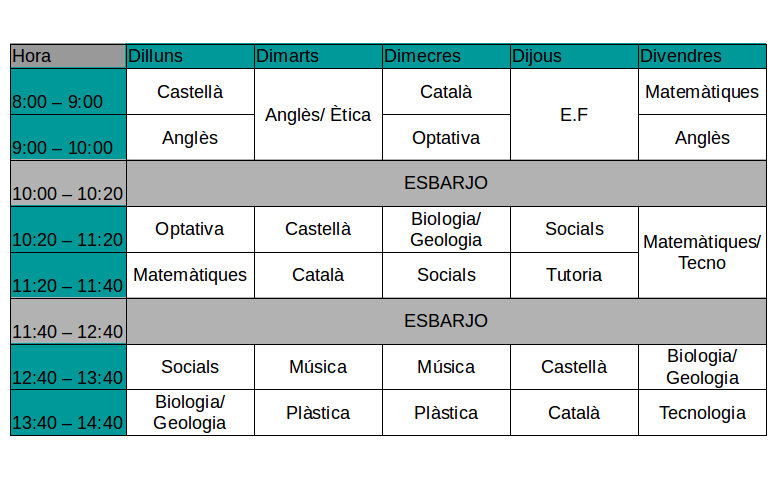Image resolution: width=778 pixels, height=480 pixels.
Task: Select the Anglès/ Ètica cell
Action: tap(318, 115)
